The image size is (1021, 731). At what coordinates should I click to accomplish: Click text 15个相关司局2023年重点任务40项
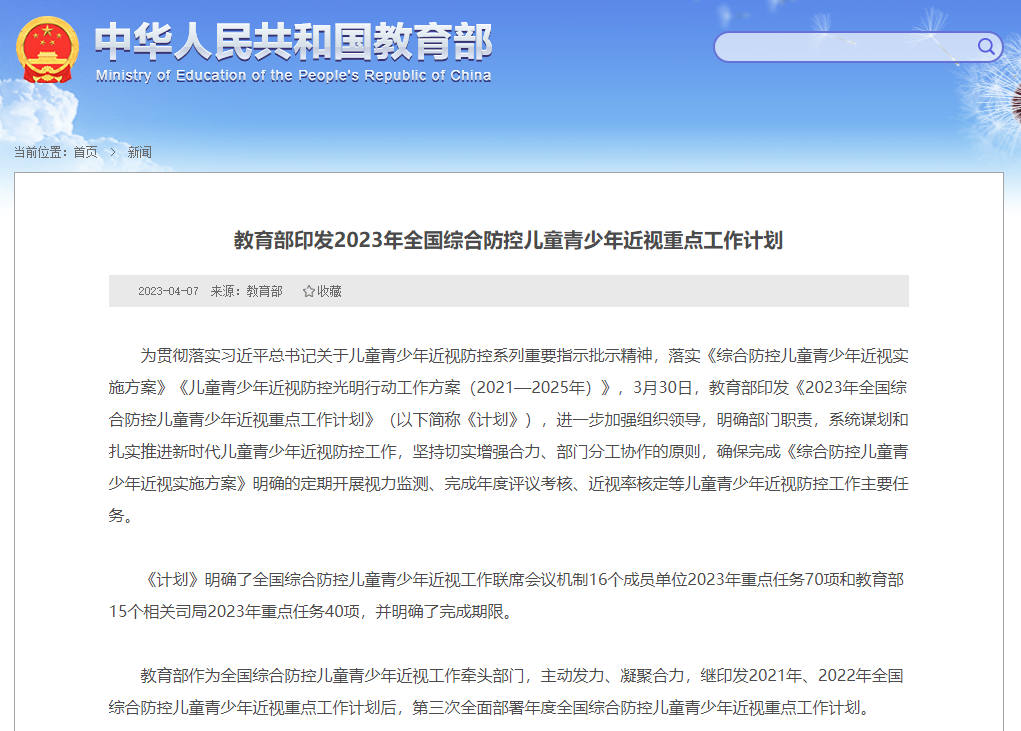[x=234, y=612]
